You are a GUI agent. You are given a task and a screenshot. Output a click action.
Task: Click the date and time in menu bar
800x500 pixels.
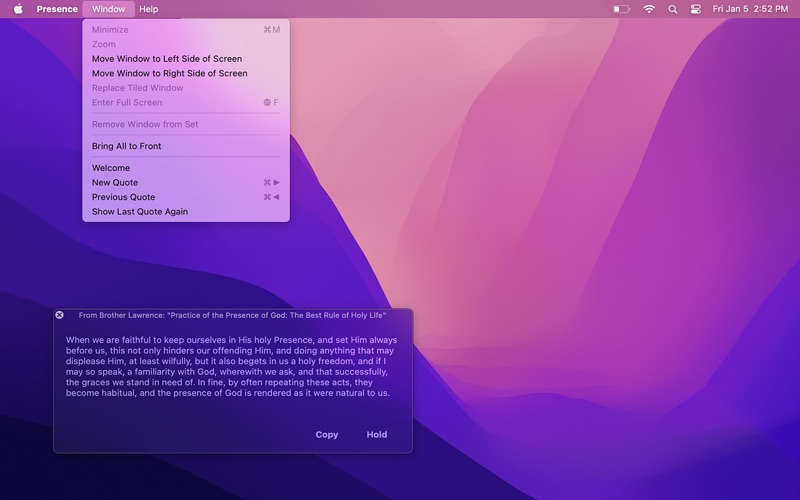[750, 9]
